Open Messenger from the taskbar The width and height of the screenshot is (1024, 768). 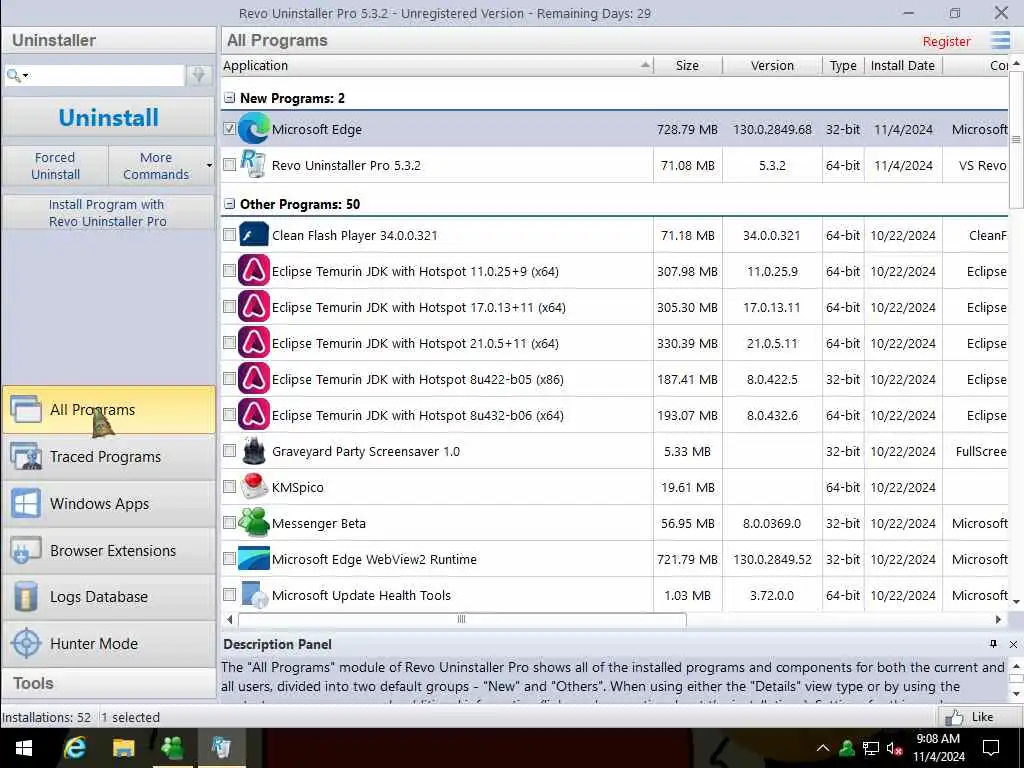[172, 748]
